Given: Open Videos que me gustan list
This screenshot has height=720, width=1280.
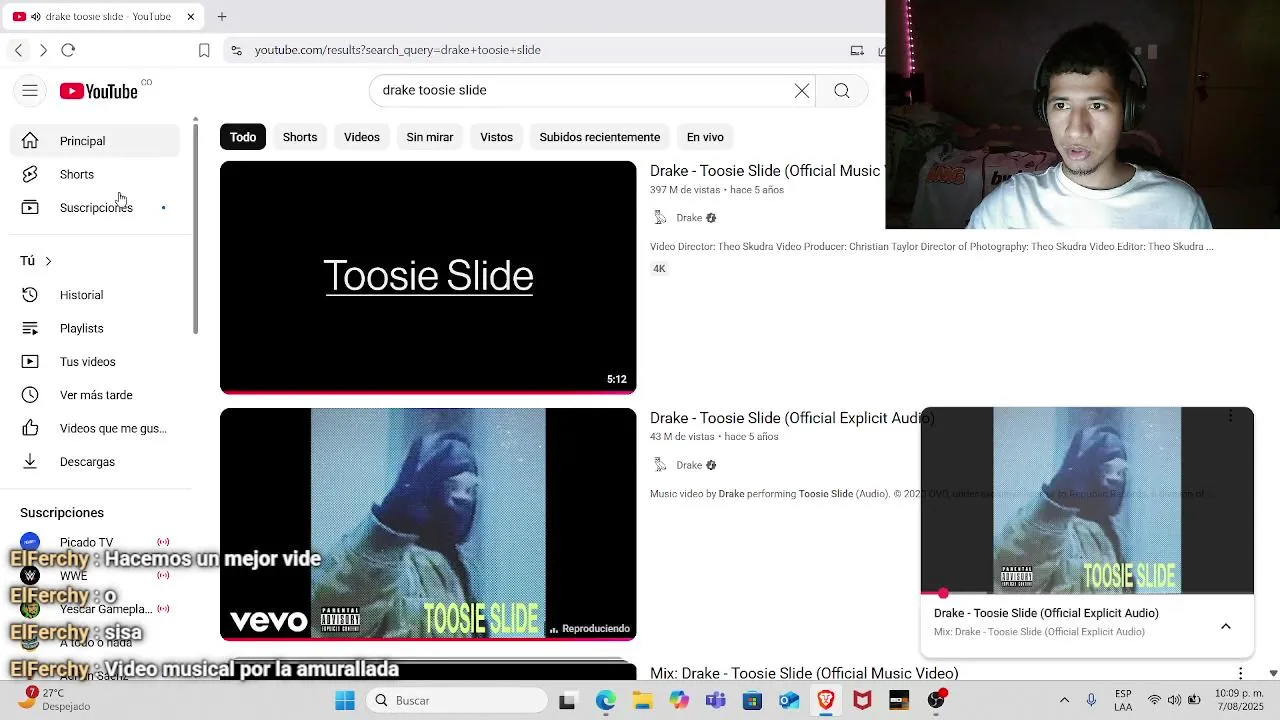Looking at the screenshot, I should pyautogui.click(x=95, y=428).
